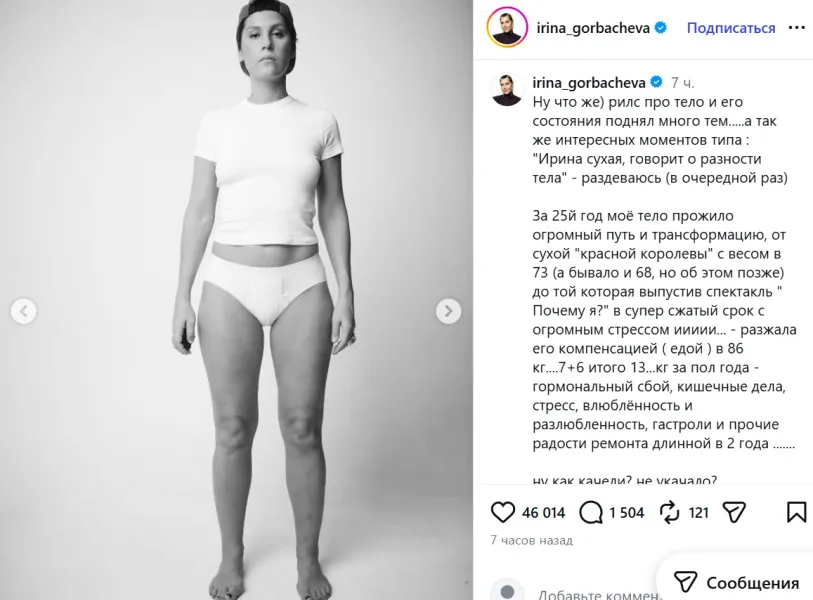Like the post with the heart icon
Image resolution: width=813 pixels, height=600 pixels.
click(502, 512)
